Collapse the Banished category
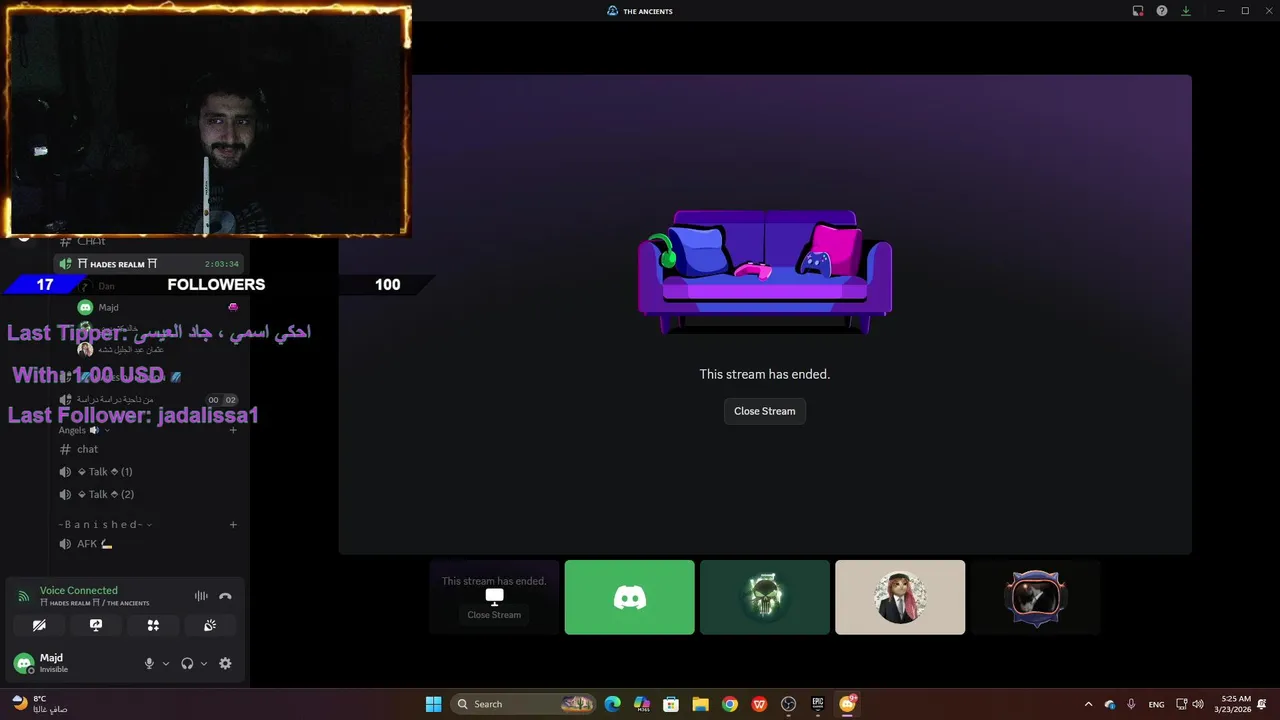This screenshot has width=1280, height=720. tap(104, 524)
